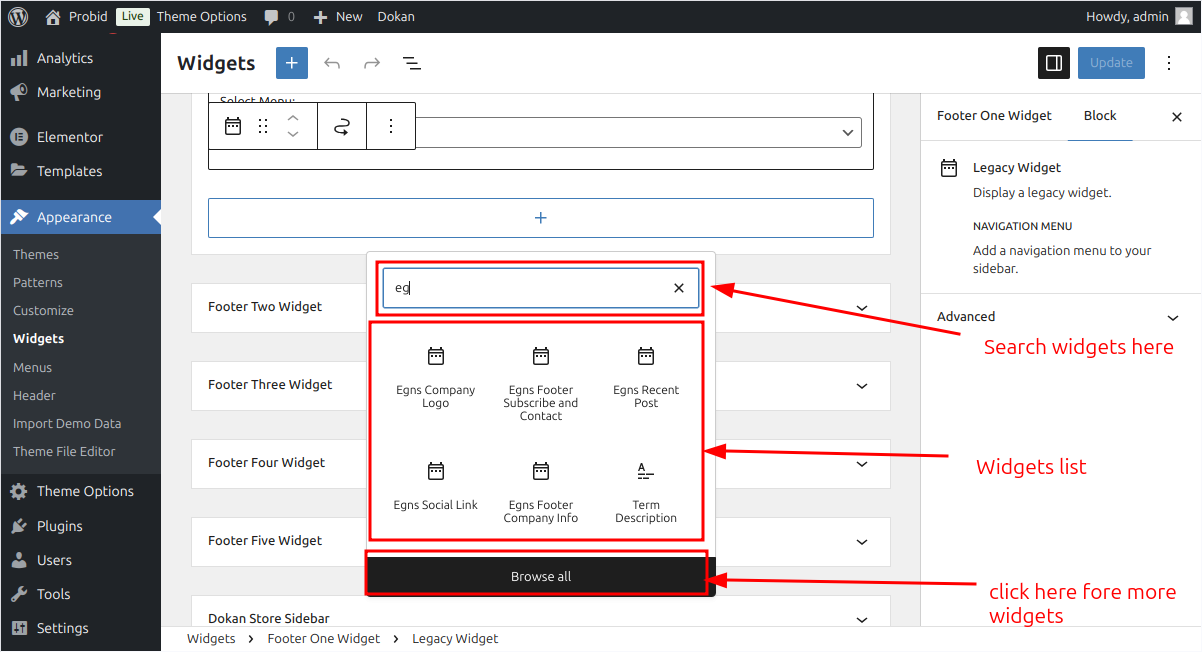The image size is (1202, 652).
Task: Expand the Advanced panel section
Action: coord(1060,317)
